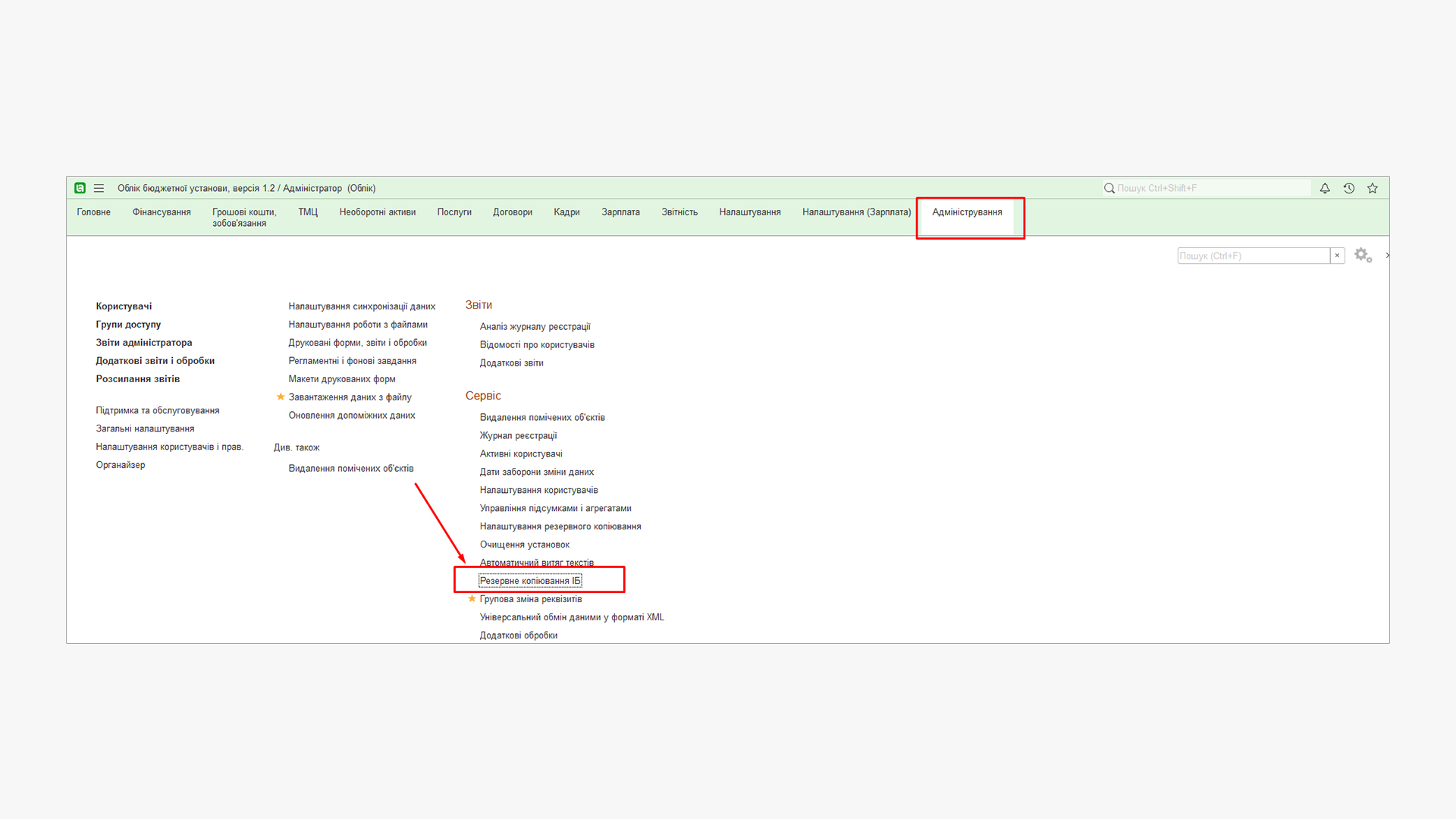This screenshot has width=1456, height=819.
Task: Open Резервне копіювання ІБ link
Action: pyautogui.click(x=530, y=581)
